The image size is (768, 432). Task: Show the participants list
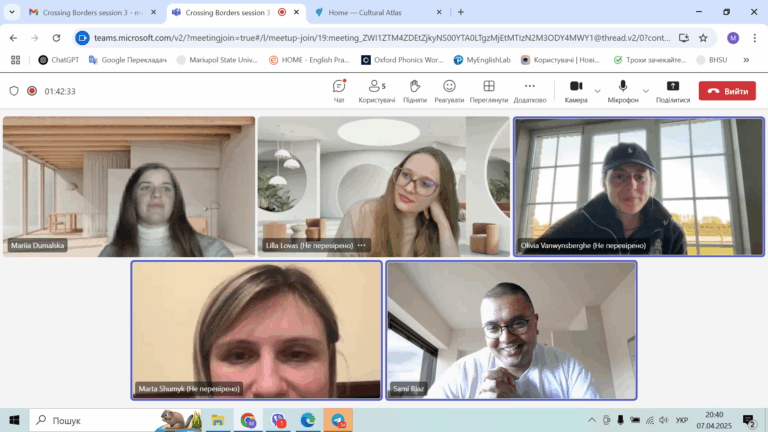[377, 90]
